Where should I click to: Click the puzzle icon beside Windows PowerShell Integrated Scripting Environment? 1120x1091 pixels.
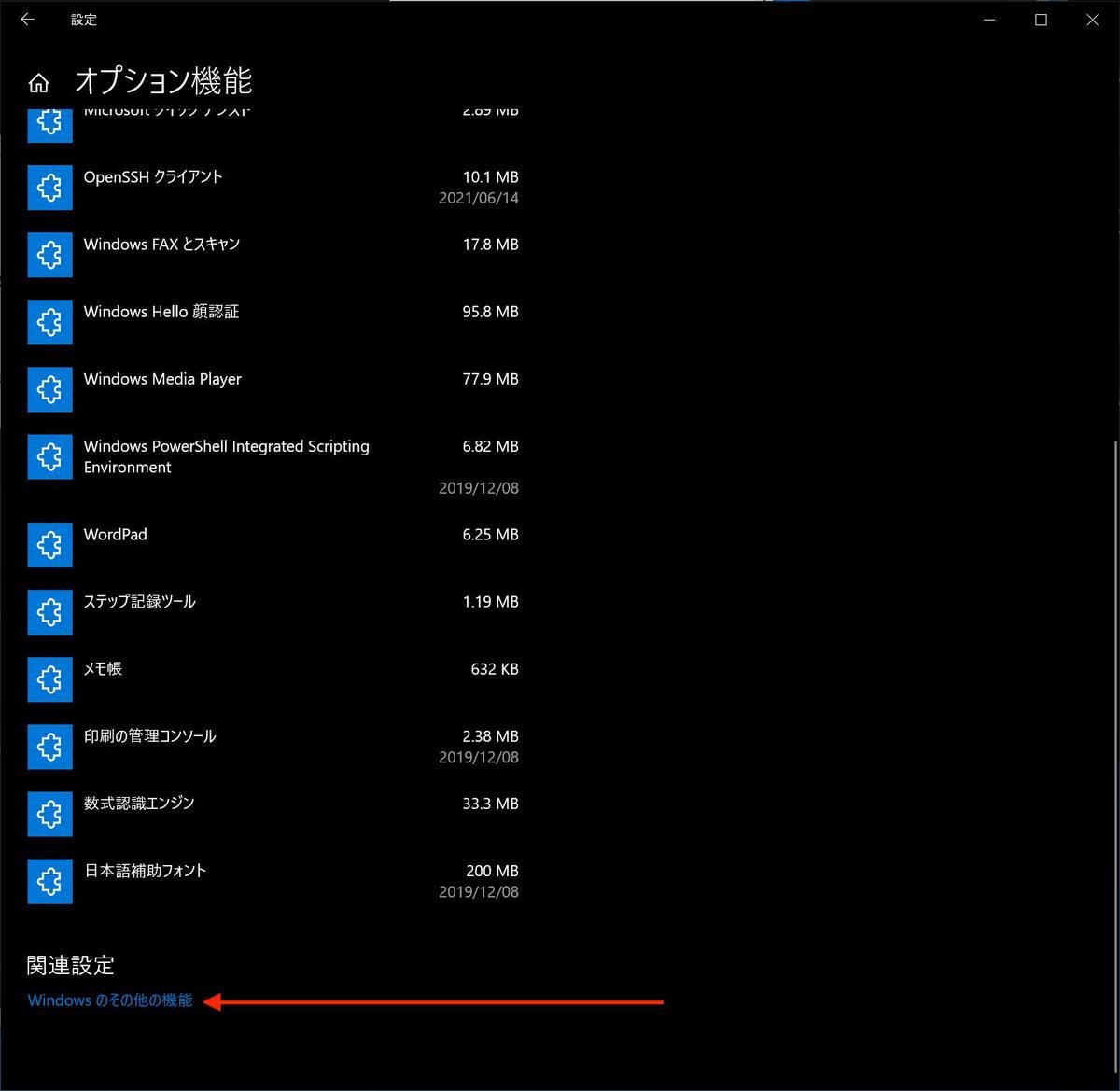[50, 456]
